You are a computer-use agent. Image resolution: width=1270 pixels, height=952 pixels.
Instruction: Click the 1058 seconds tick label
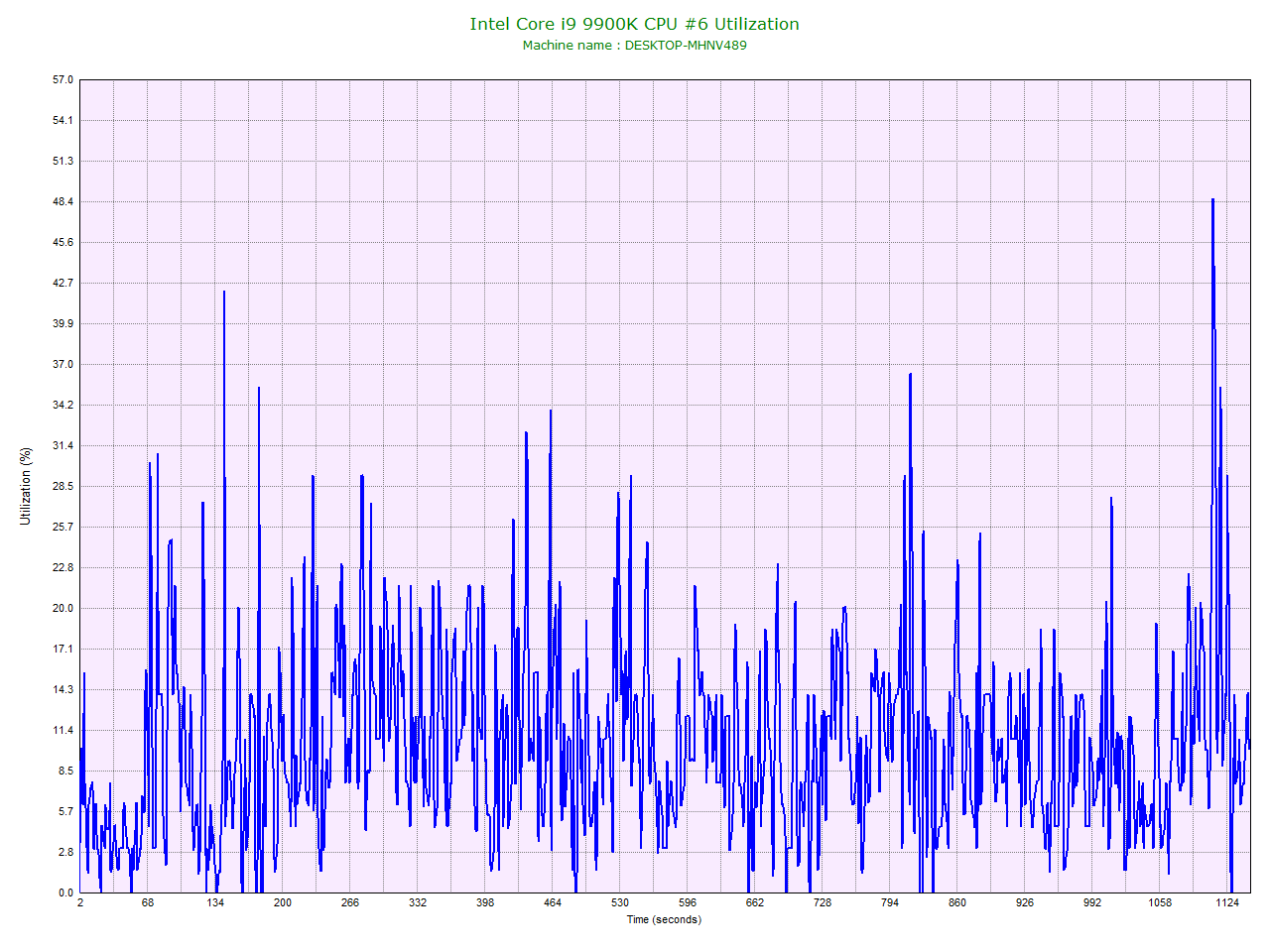point(1160,902)
